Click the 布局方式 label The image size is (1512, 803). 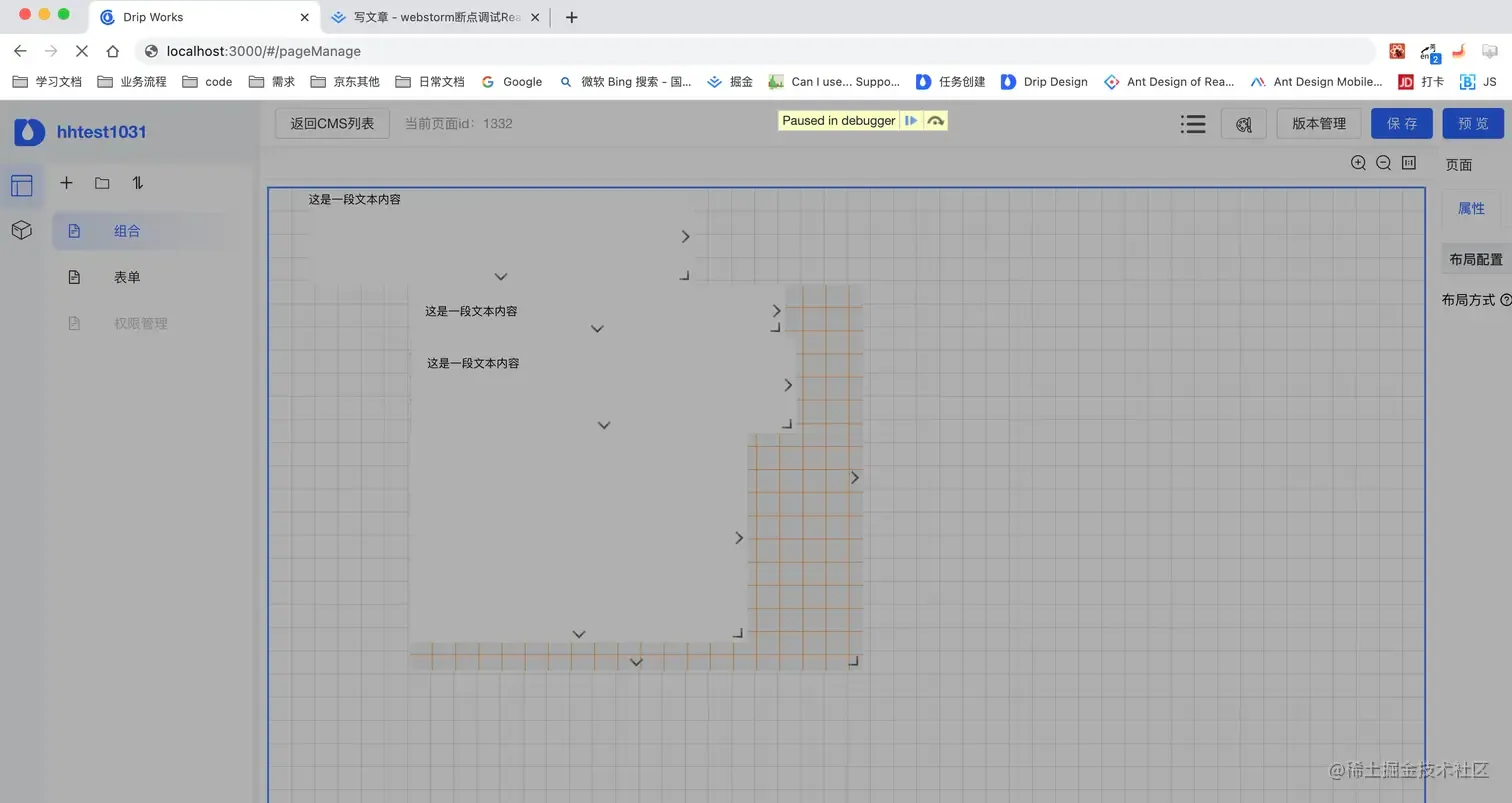[x=1468, y=300]
